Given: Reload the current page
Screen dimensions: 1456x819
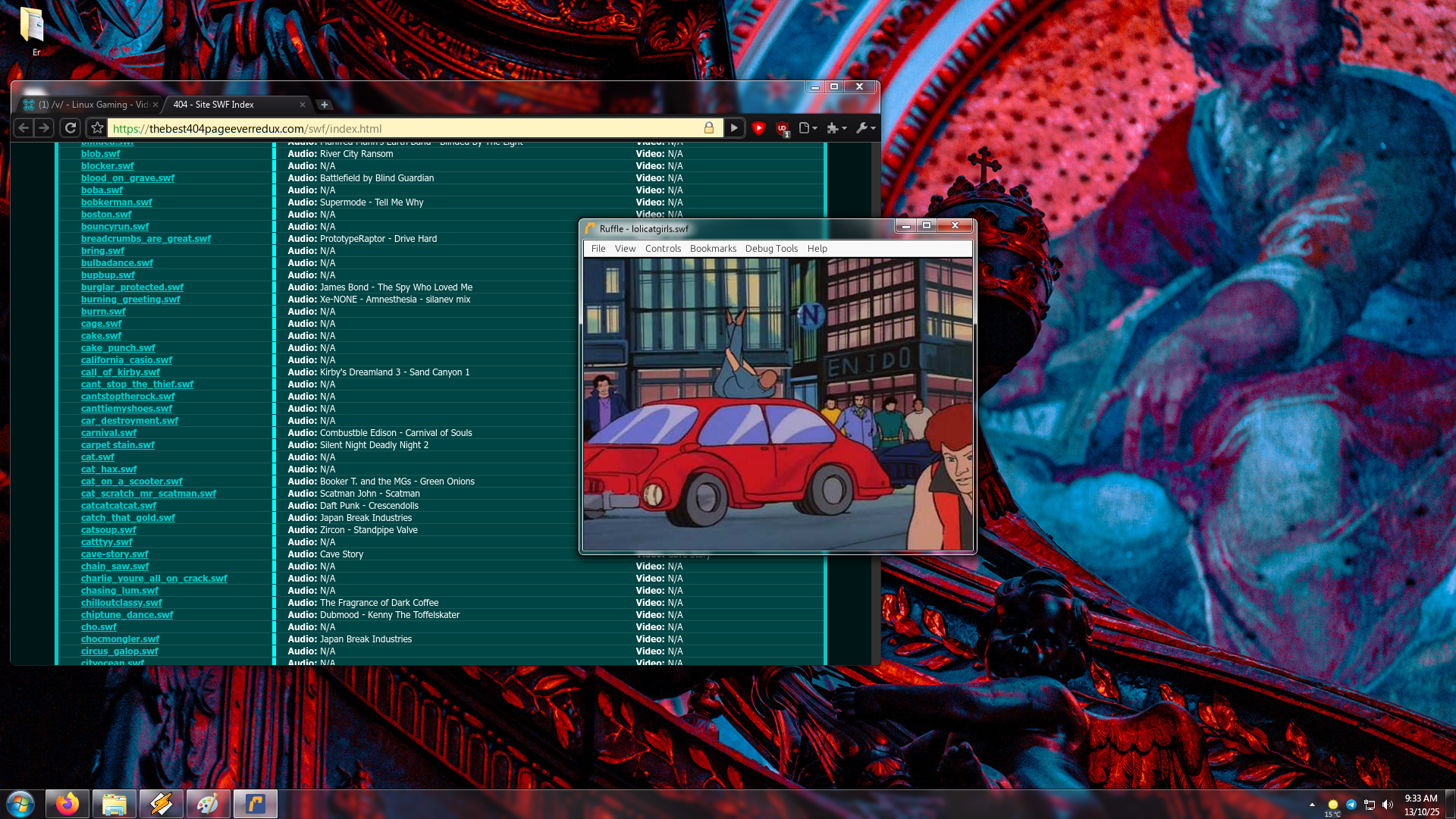Looking at the screenshot, I should point(70,128).
